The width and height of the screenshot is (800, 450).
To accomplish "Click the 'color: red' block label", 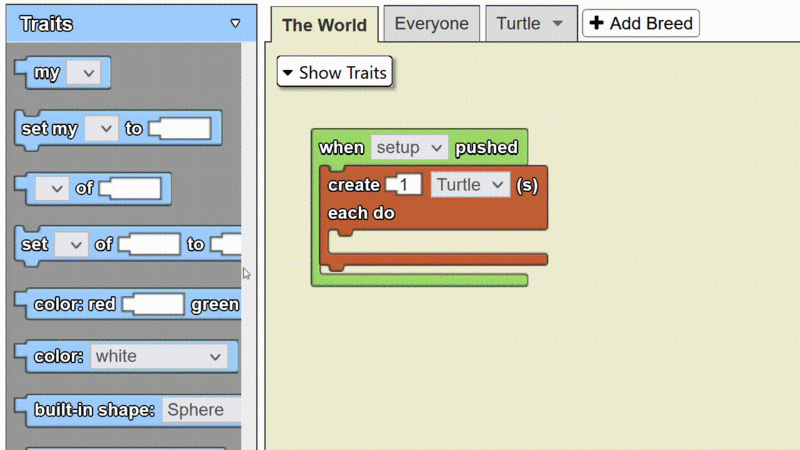I will [x=74, y=305].
